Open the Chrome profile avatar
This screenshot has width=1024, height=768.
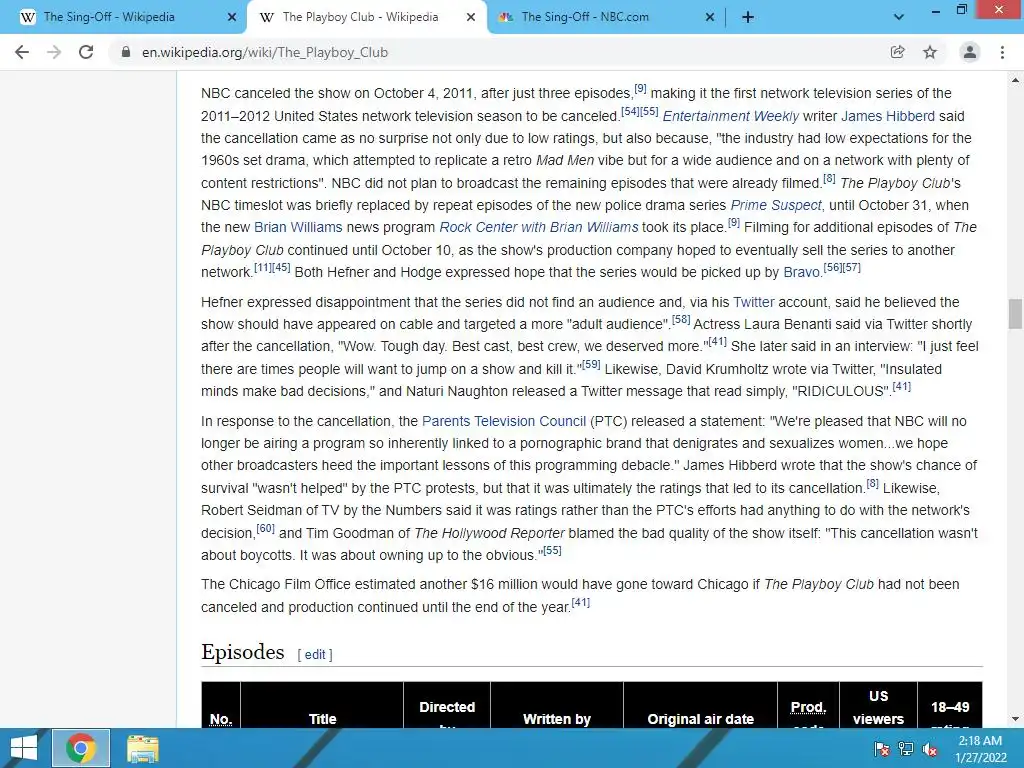(x=970, y=52)
